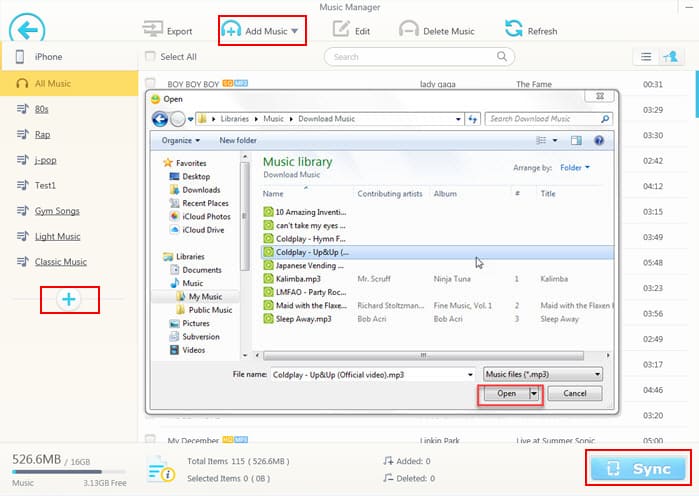Click the Search Download Music field
Screen dimensions: 699x496
(x=548, y=119)
